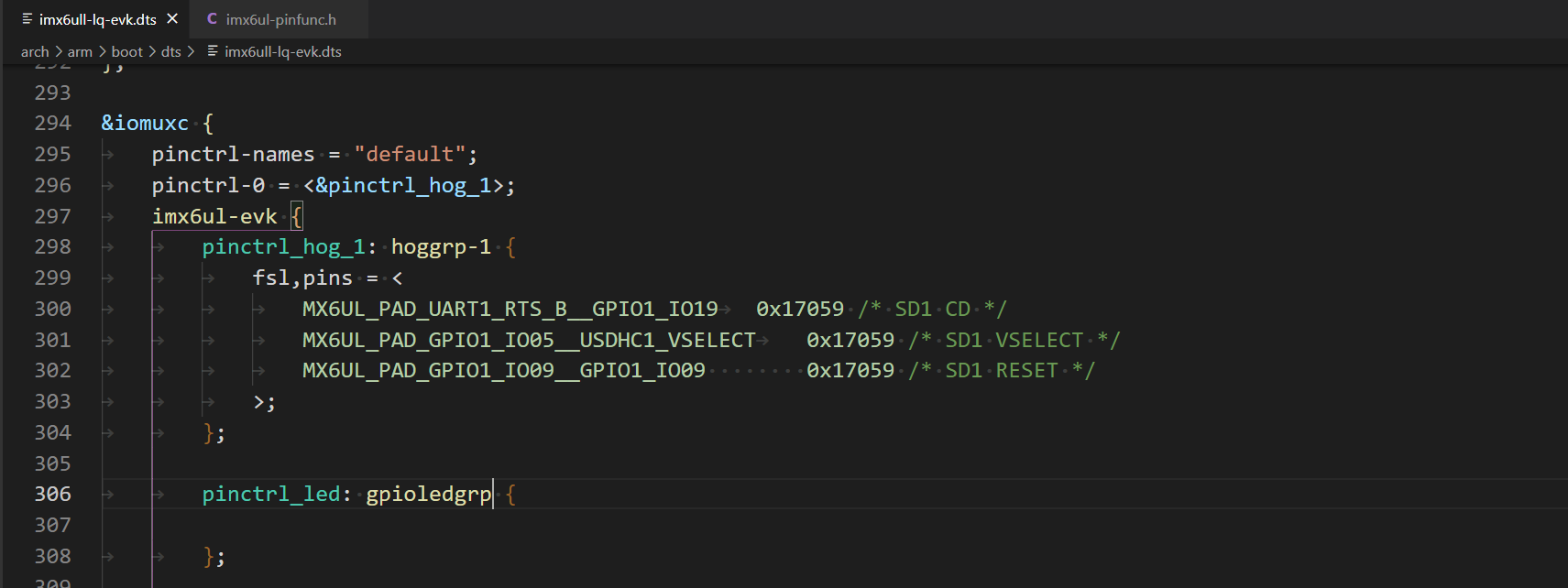Close the imx6ull-lq-evk.dts tab
The height and width of the screenshot is (588, 1568).
click(172, 18)
